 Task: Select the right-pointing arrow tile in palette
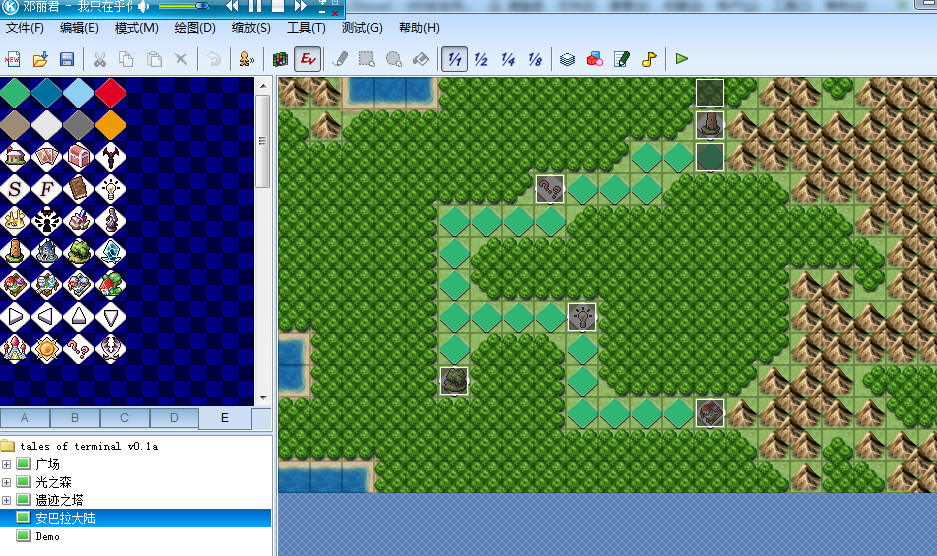(15, 316)
